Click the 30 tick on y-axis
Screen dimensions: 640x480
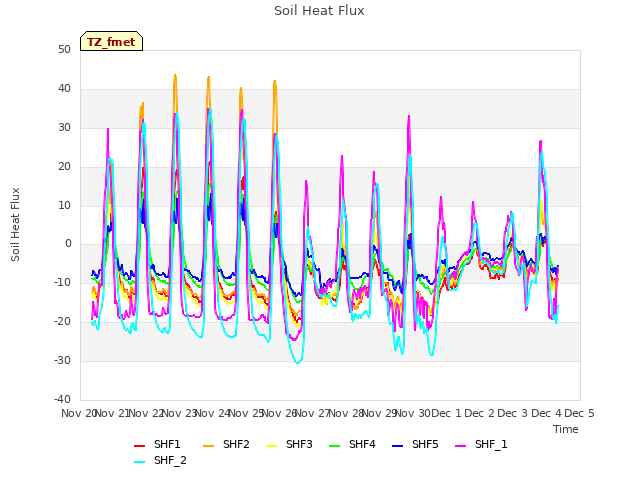[64, 128]
